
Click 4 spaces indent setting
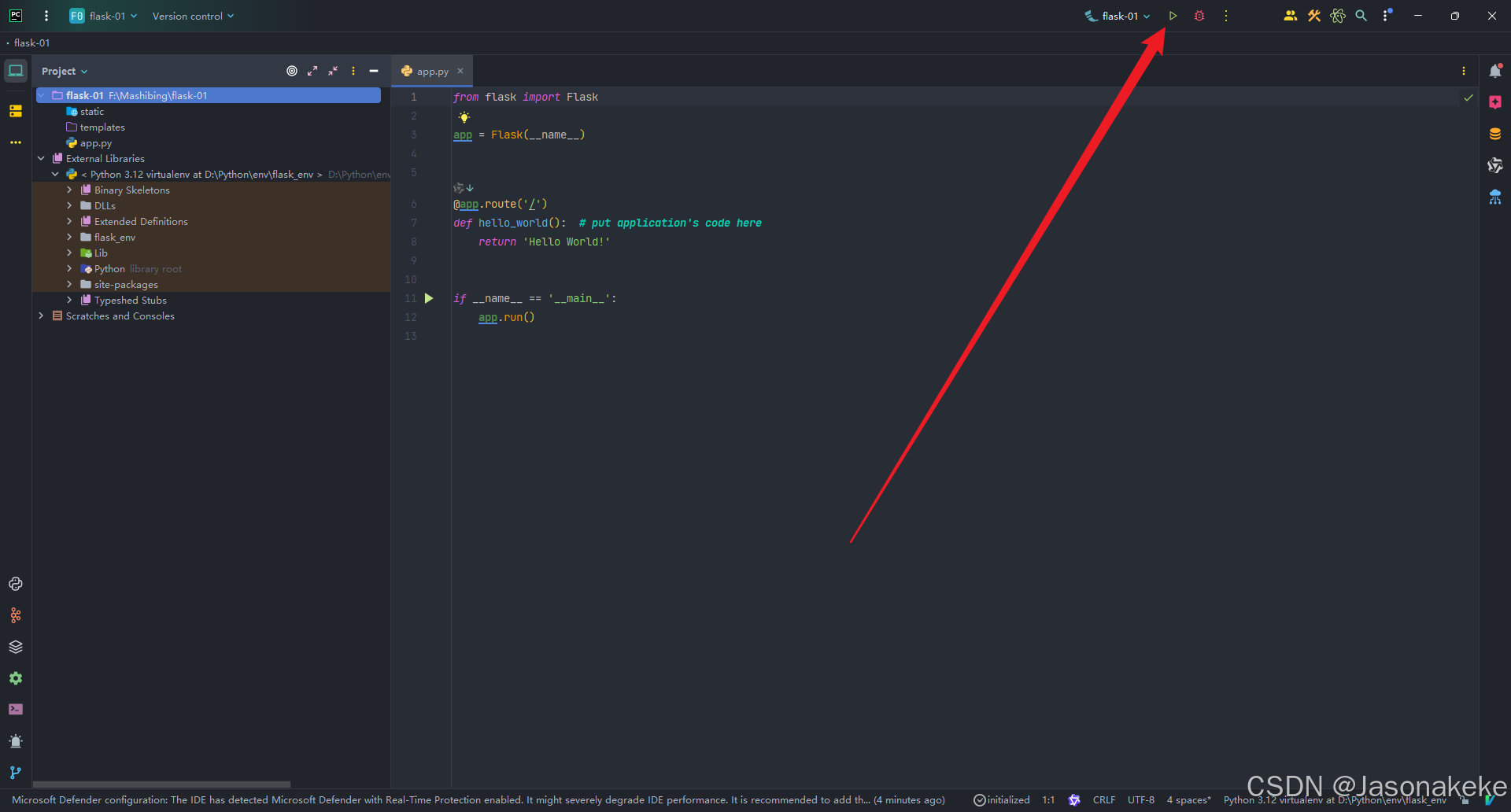tap(1189, 799)
